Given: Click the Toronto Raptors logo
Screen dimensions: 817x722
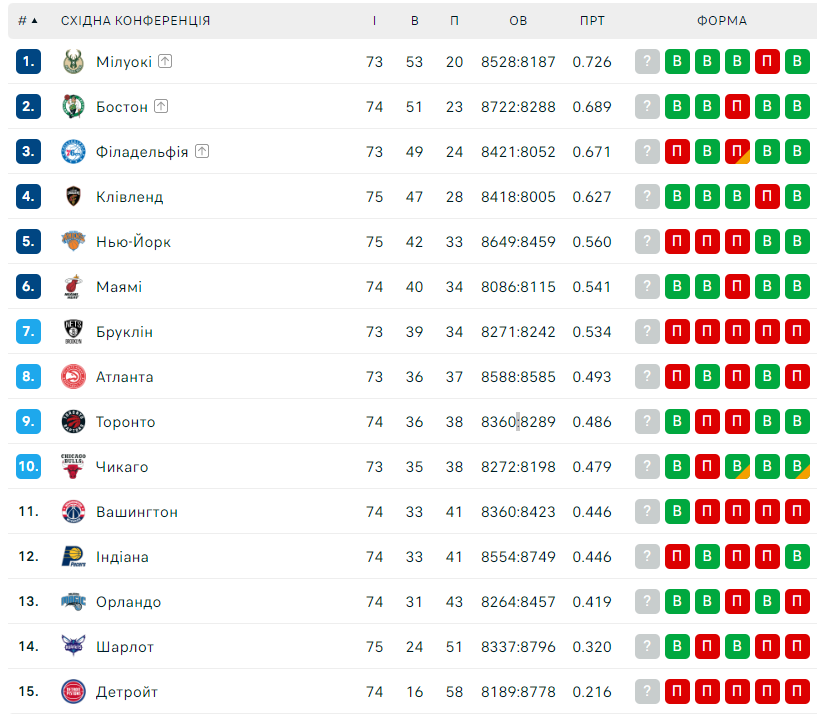Looking at the screenshot, I should [73, 421].
